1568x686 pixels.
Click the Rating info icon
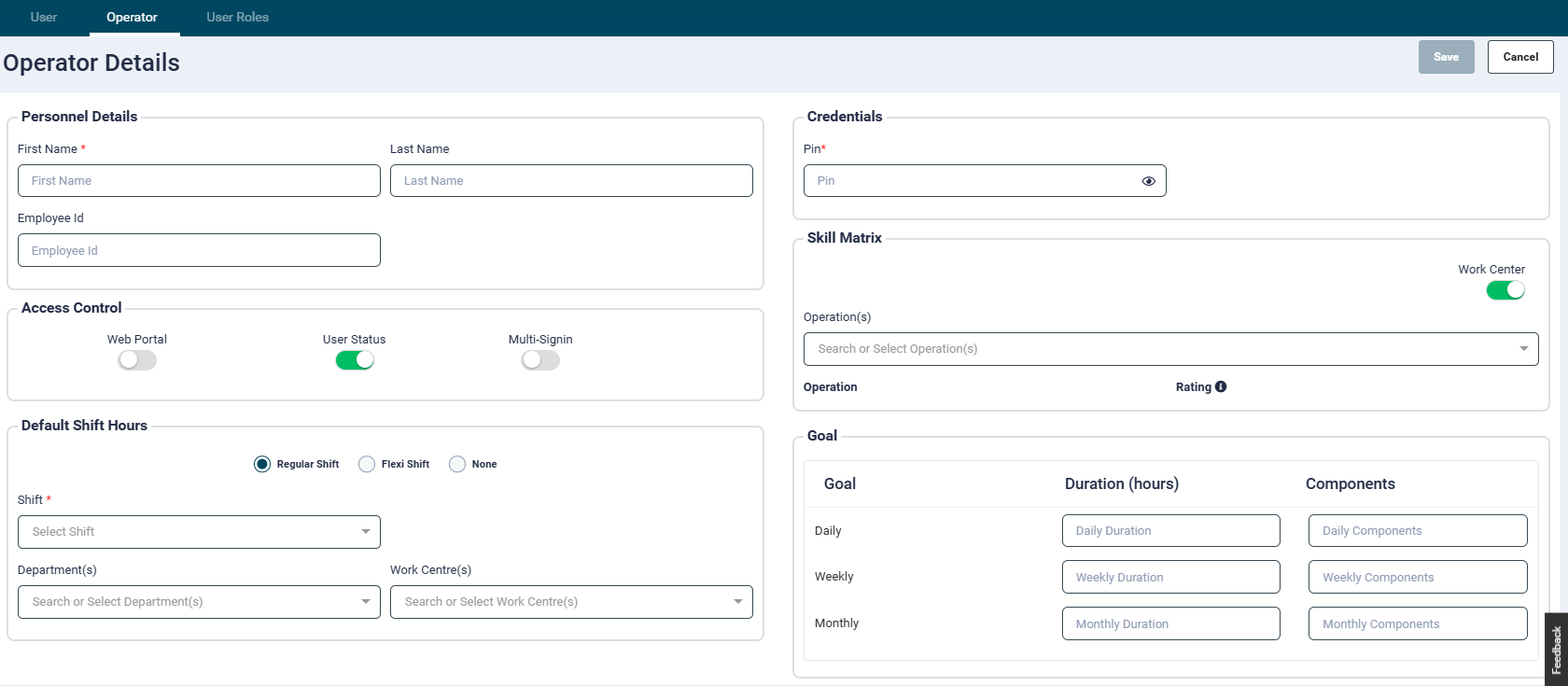tap(1221, 386)
